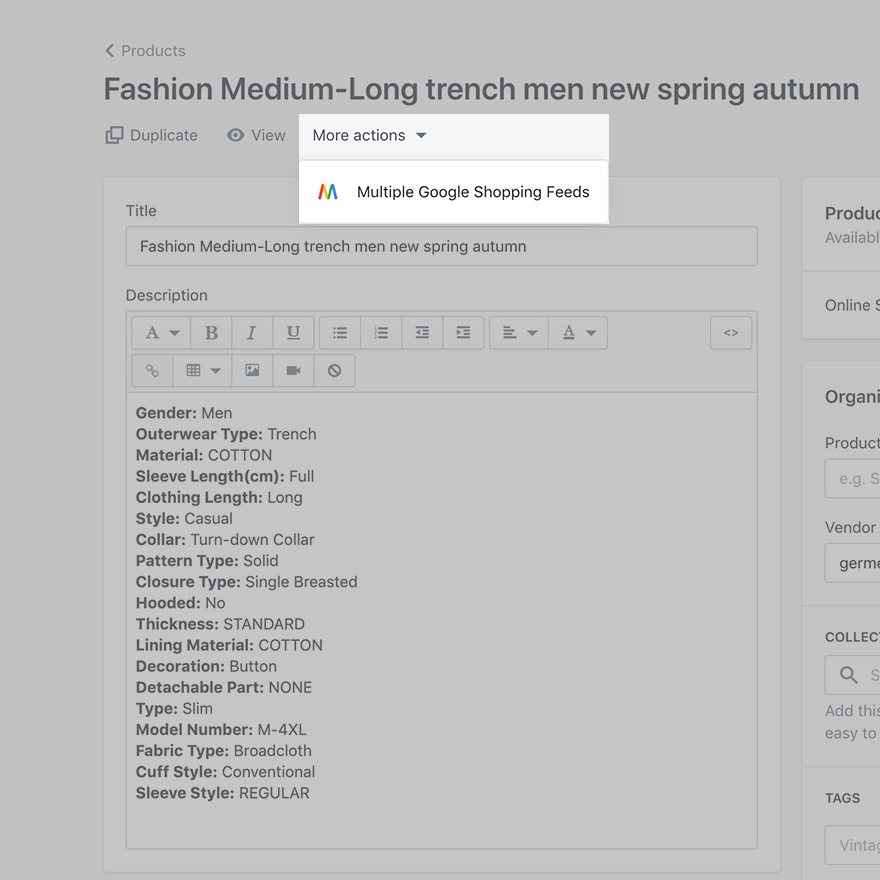Show HTML source code view
This screenshot has height=880, width=880.
coord(731,333)
